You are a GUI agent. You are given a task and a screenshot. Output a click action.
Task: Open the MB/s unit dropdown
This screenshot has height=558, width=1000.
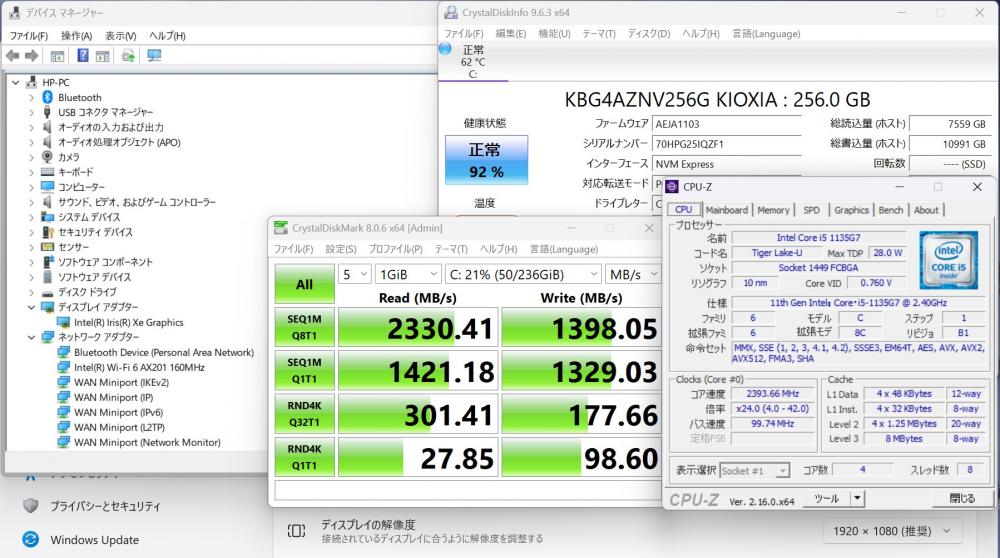click(x=633, y=274)
